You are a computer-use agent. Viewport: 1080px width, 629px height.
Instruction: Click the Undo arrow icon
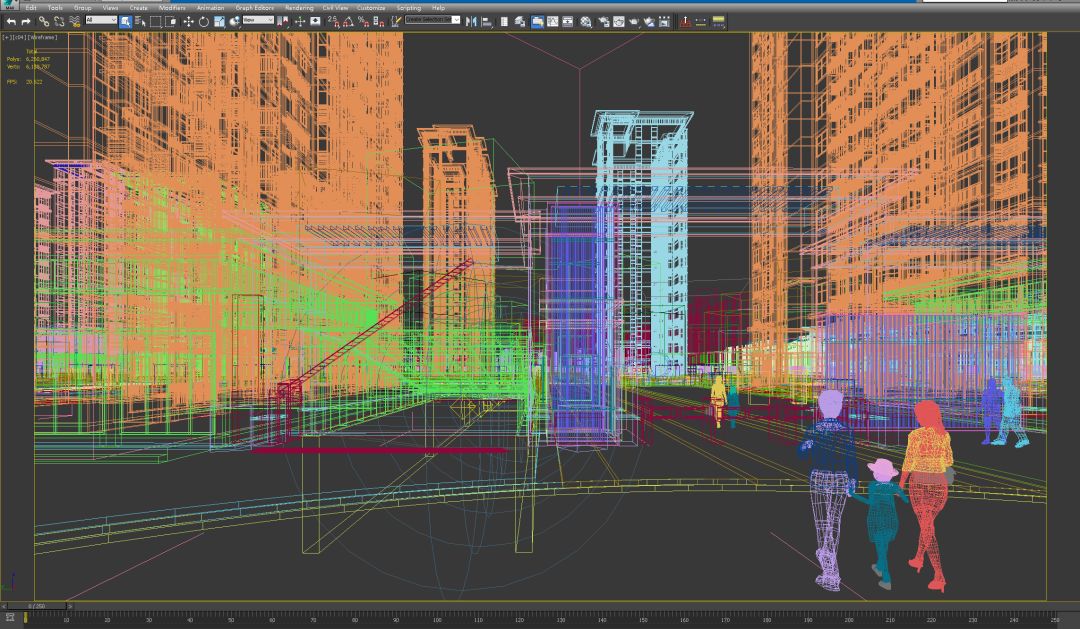tap(11, 21)
